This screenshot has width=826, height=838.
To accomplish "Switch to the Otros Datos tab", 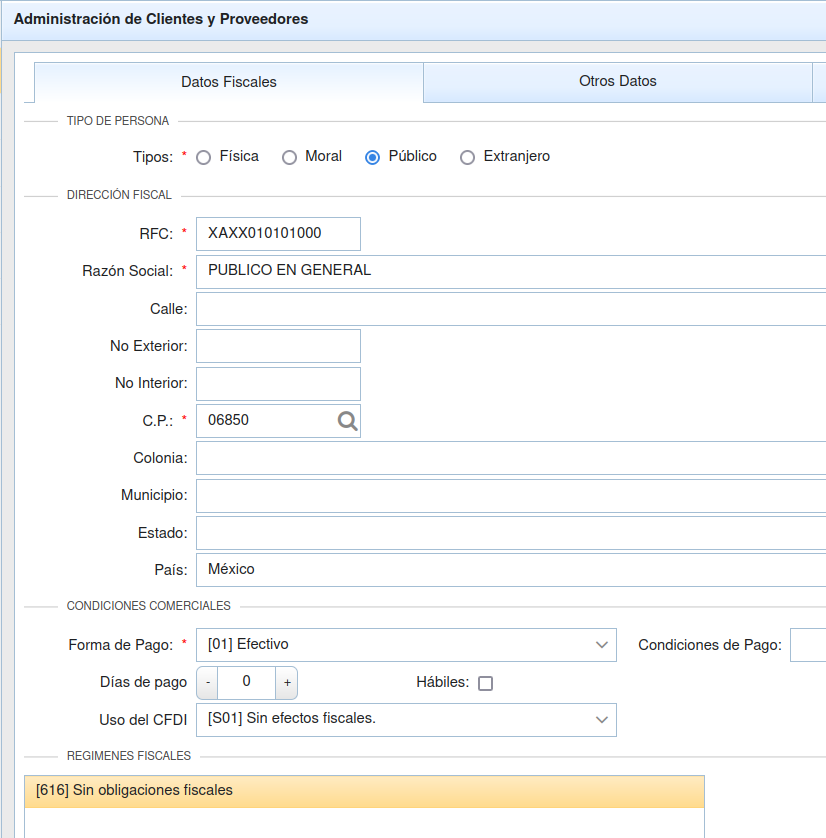I will point(618,82).
